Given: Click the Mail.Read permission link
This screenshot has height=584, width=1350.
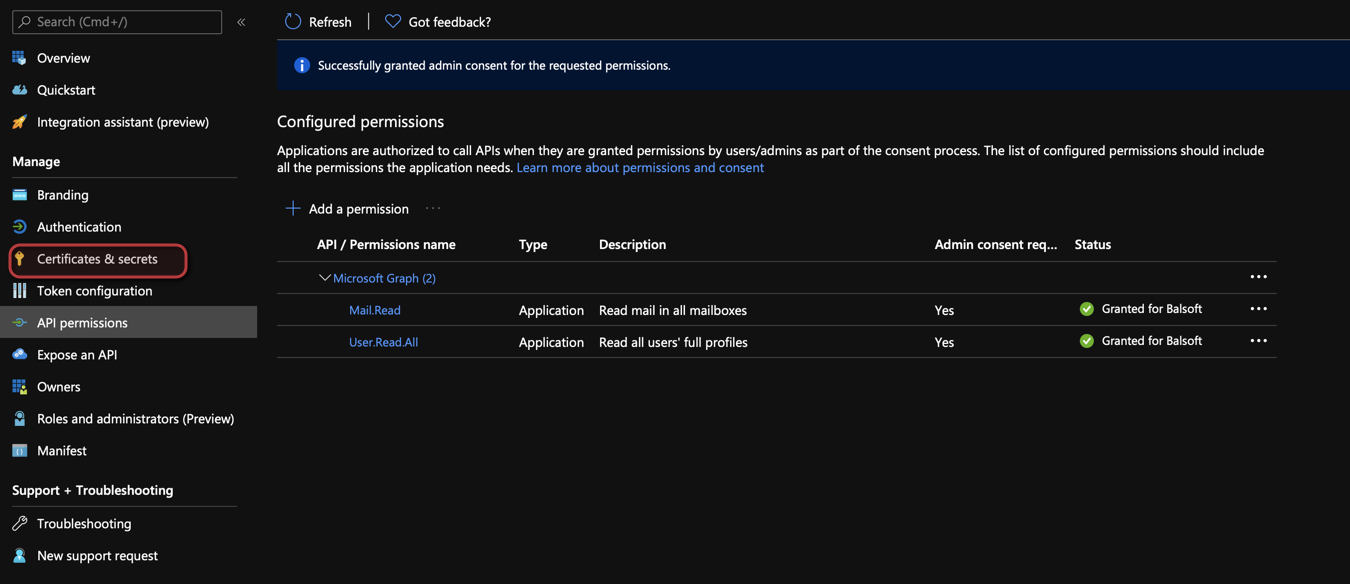Looking at the screenshot, I should [x=375, y=310].
